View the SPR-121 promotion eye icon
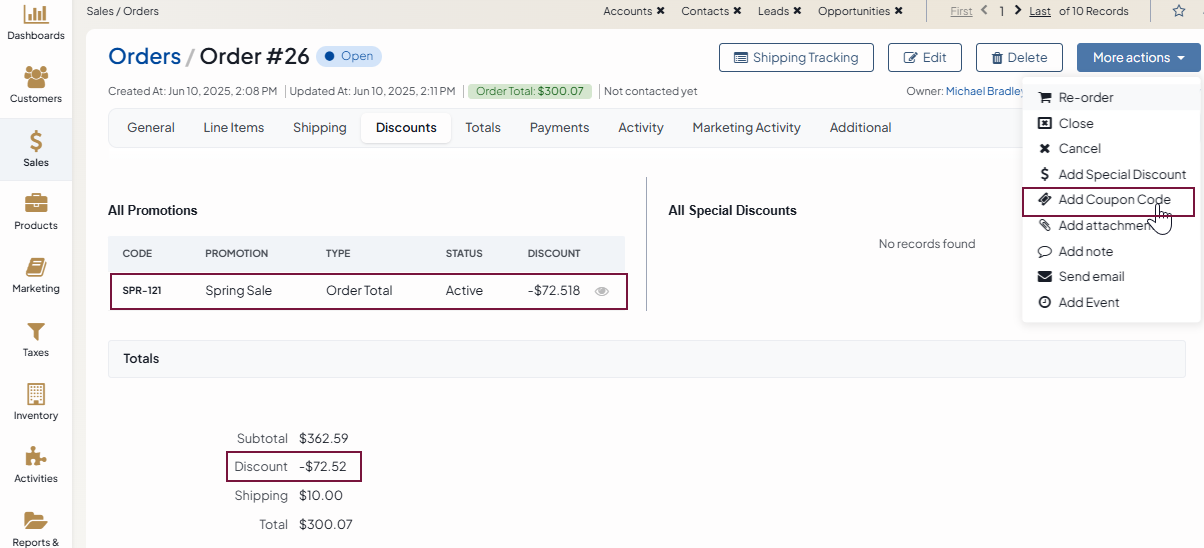 pos(602,292)
